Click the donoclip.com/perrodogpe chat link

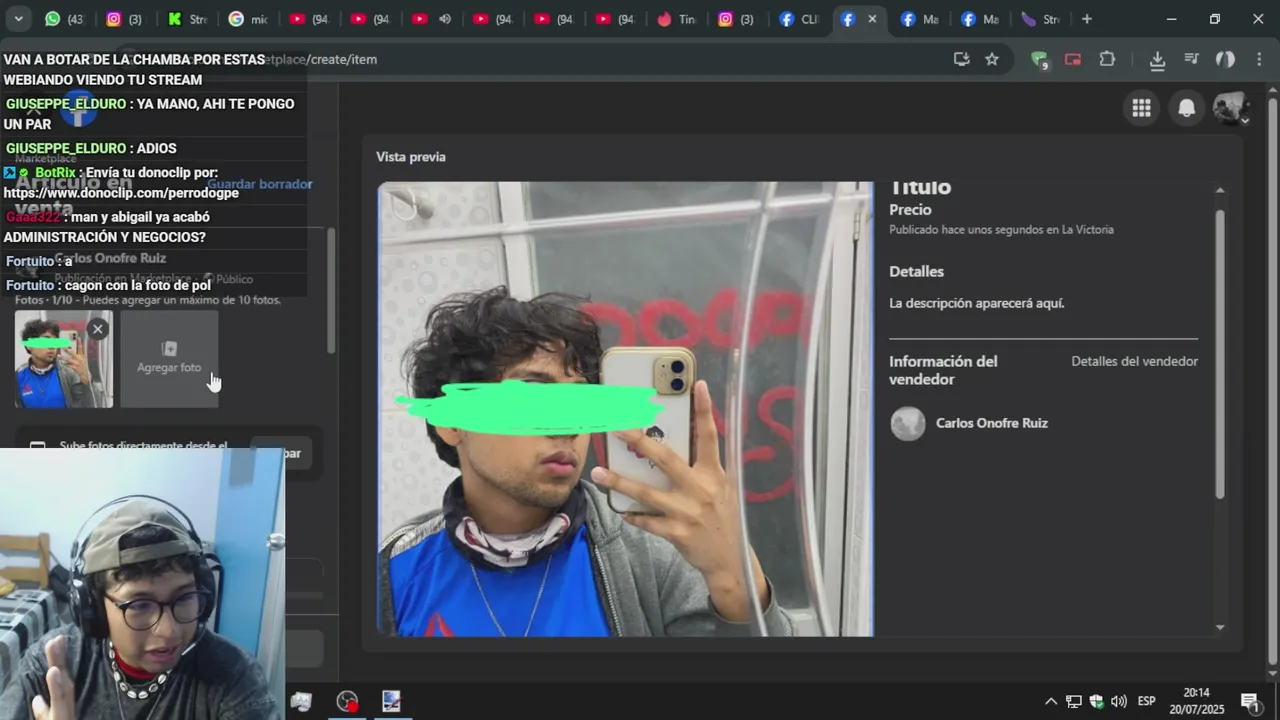121,193
